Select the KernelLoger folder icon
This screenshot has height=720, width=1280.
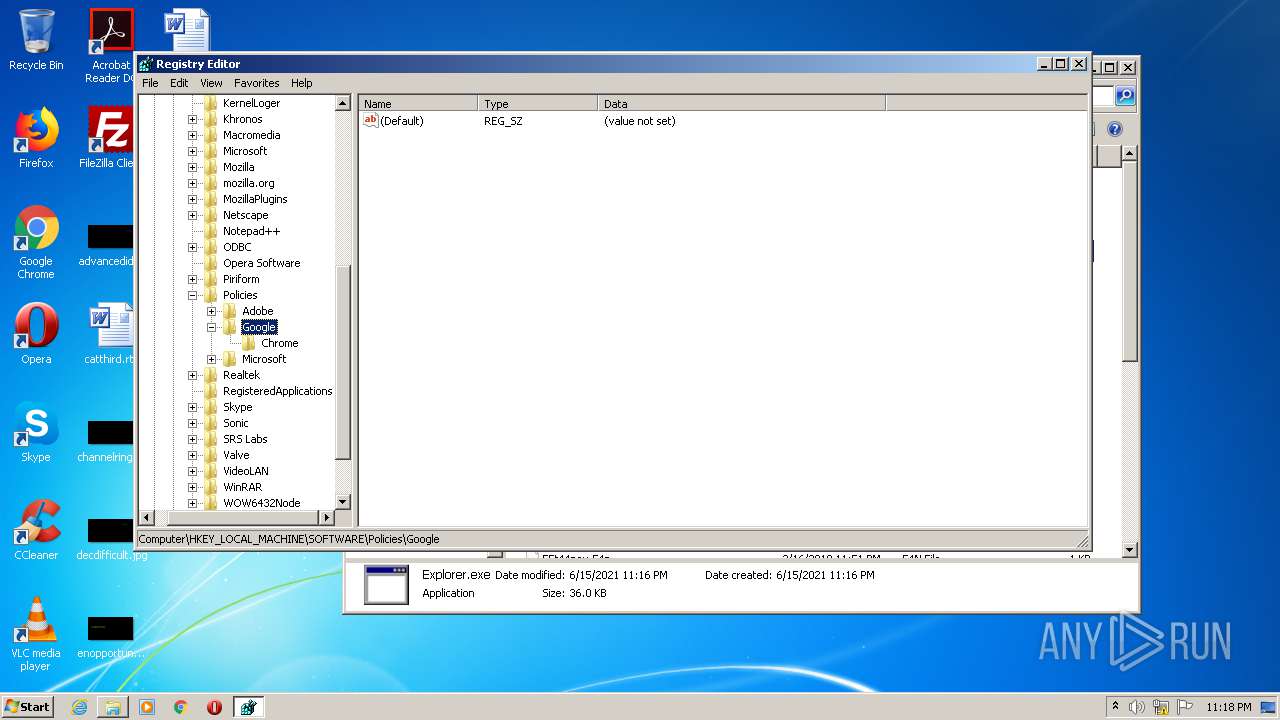click(211, 103)
